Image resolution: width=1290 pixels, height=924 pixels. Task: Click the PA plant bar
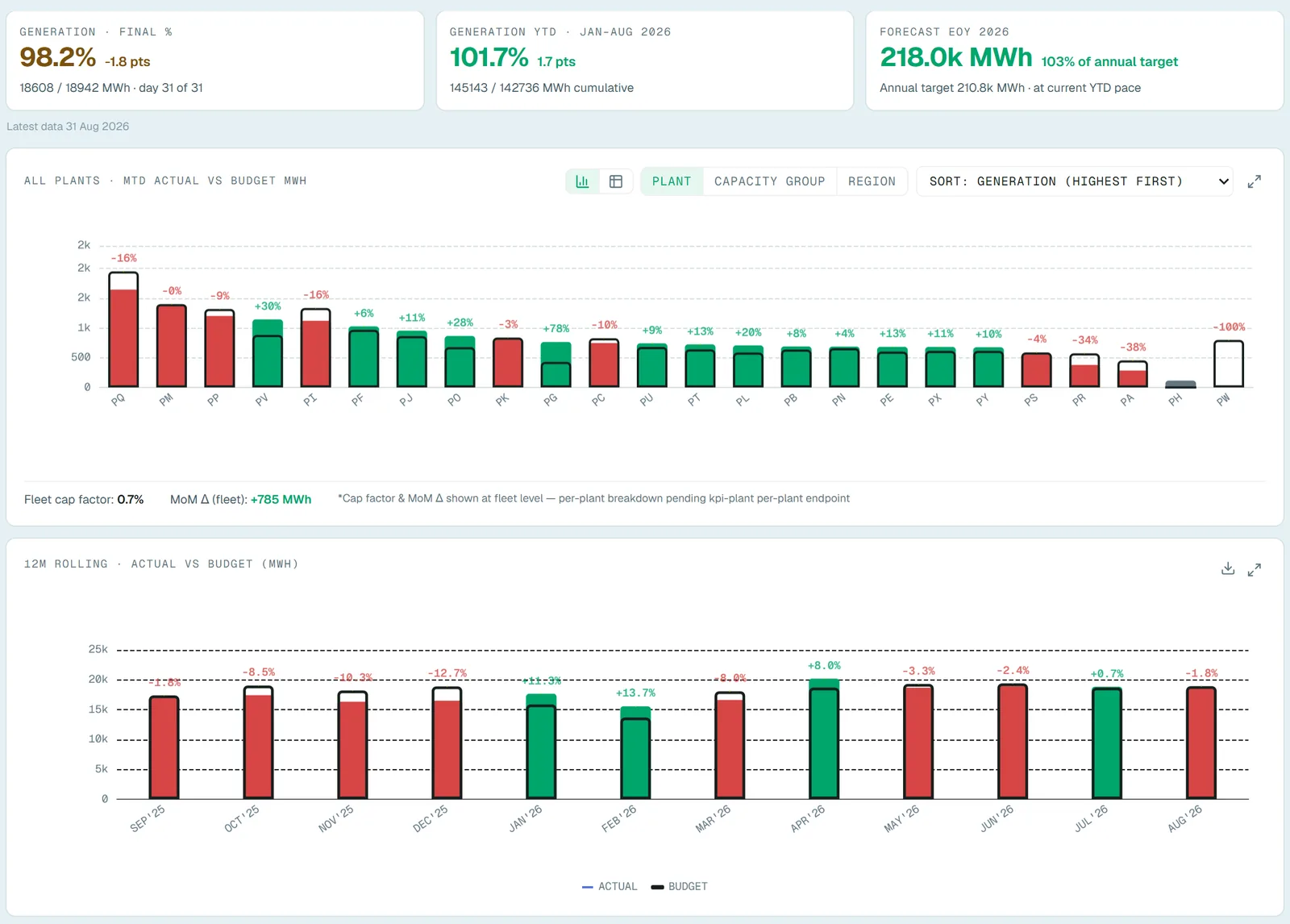click(x=1133, y=374)
